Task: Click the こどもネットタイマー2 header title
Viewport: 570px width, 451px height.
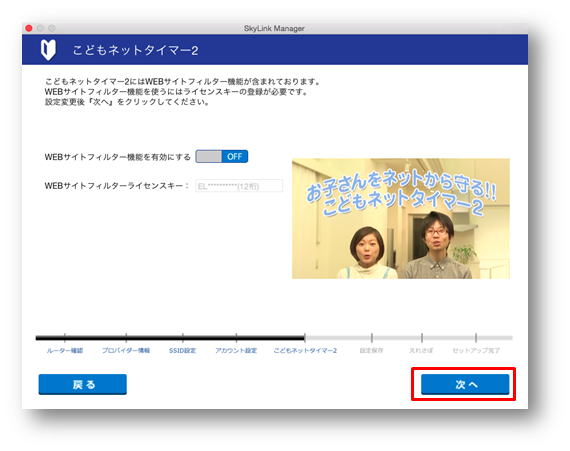Action: [136, 50]
